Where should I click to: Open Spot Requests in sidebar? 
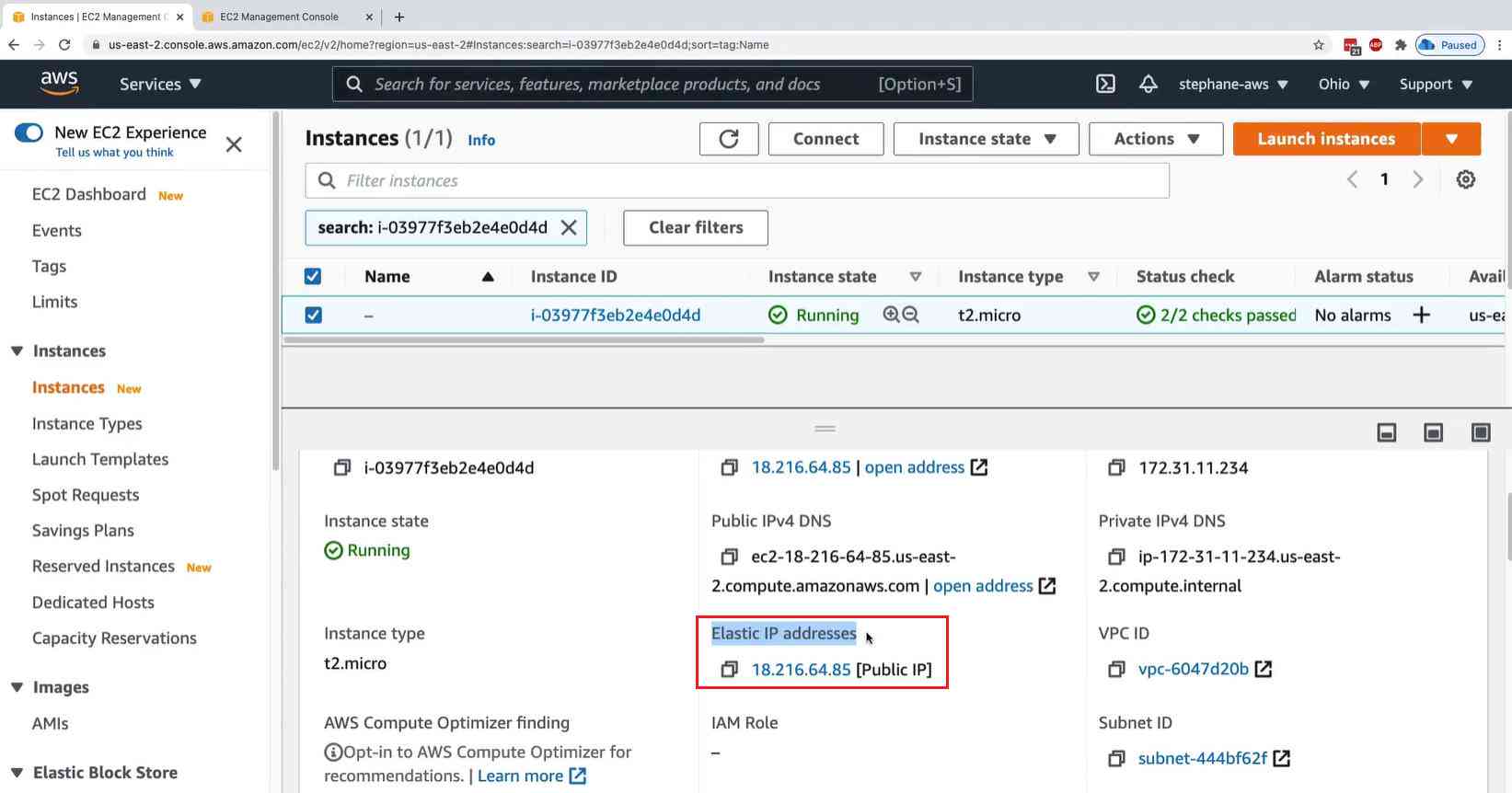coord(86,495)
